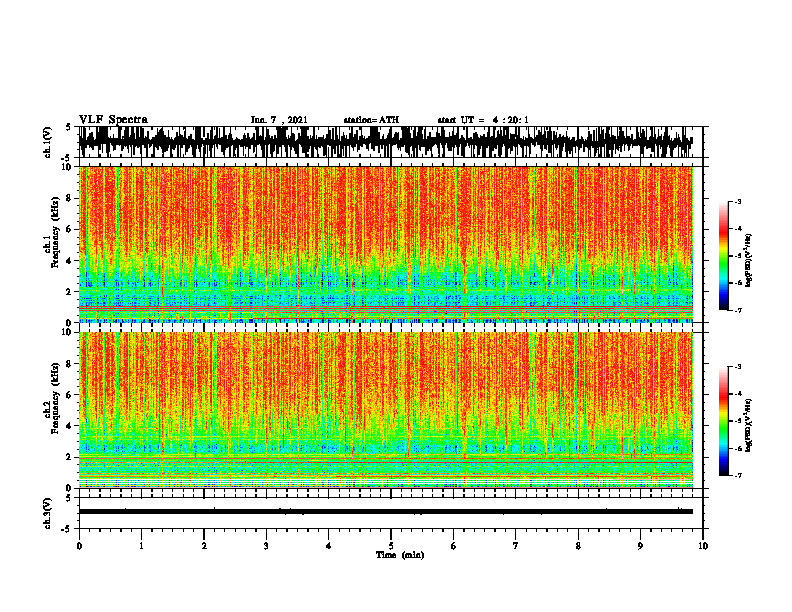The width and height of the screenshot is (792, 612).
Task: Click inside the ch.1 spectrogram plot
Action: coord(386,244)
